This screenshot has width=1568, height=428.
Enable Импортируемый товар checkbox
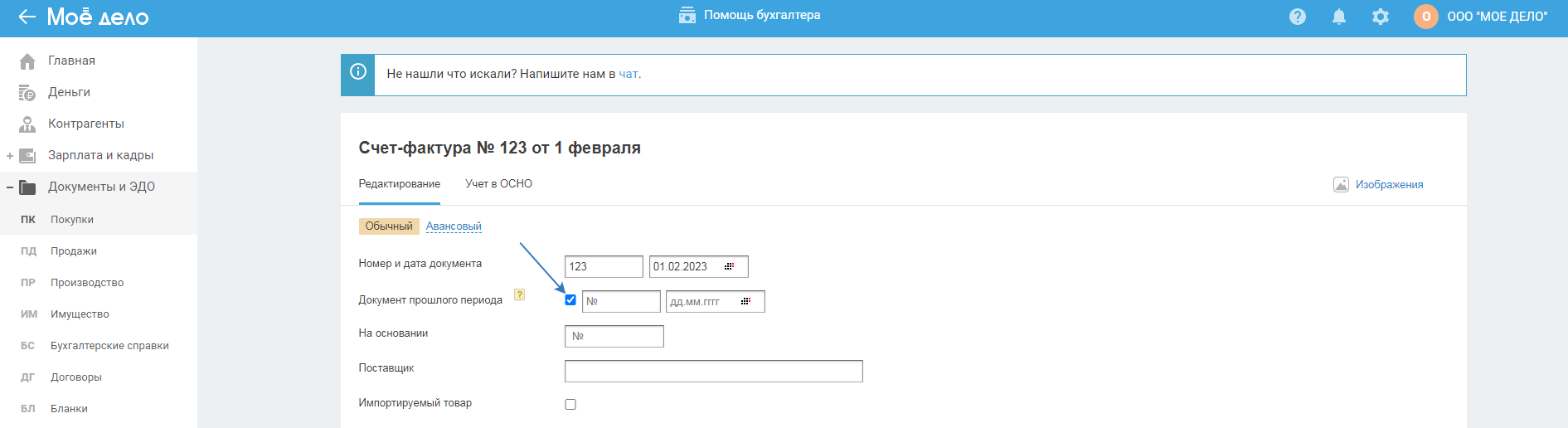tap(570, 405)
